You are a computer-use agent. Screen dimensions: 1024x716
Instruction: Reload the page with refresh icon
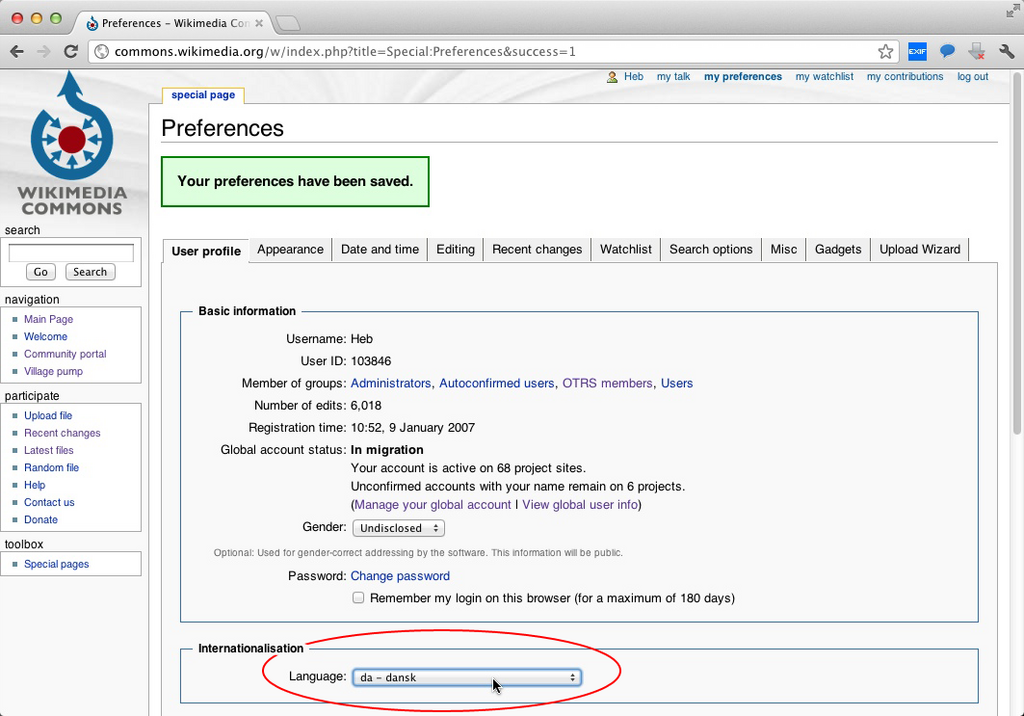(x=71, y=52)
